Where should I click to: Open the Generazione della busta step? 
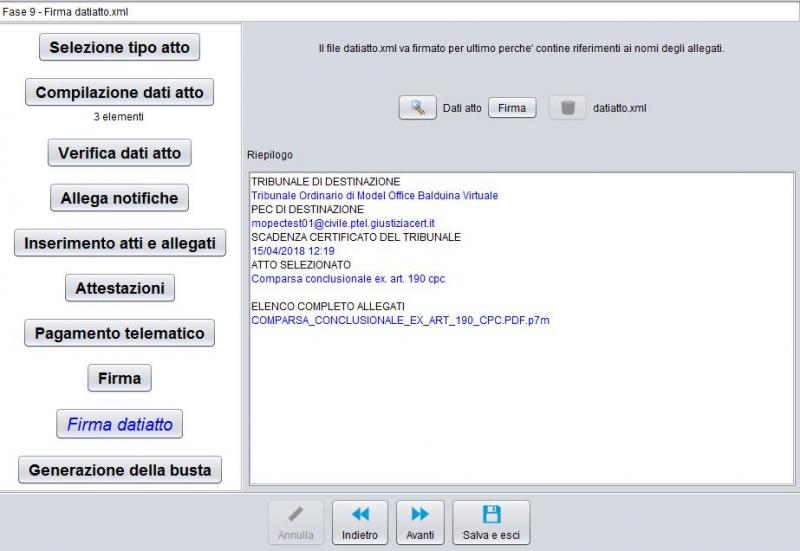point(119,470)
